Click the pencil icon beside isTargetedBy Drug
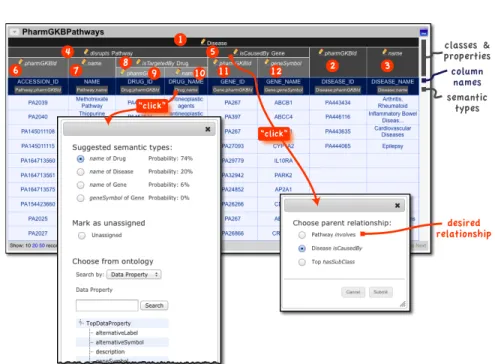 [x=138, y=62]
